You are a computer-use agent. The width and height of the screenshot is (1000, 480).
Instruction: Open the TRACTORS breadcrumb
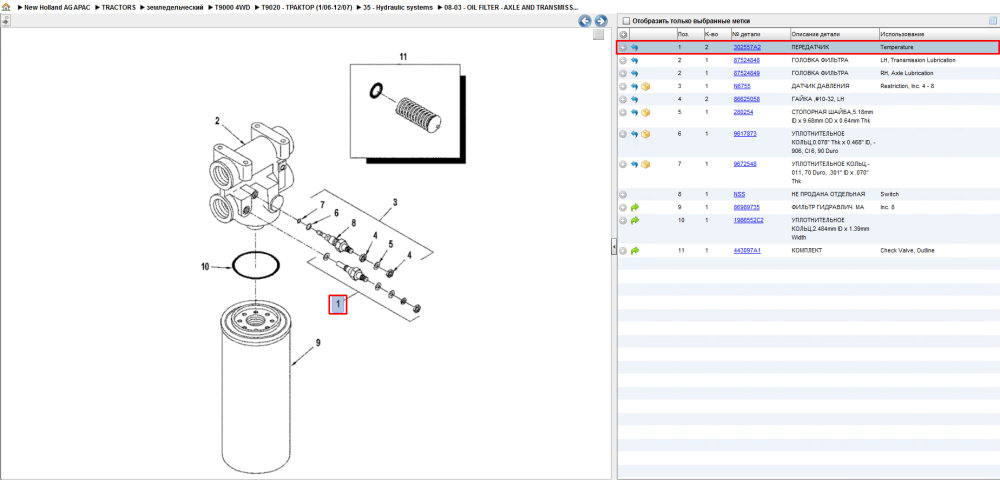click(119, 8)
